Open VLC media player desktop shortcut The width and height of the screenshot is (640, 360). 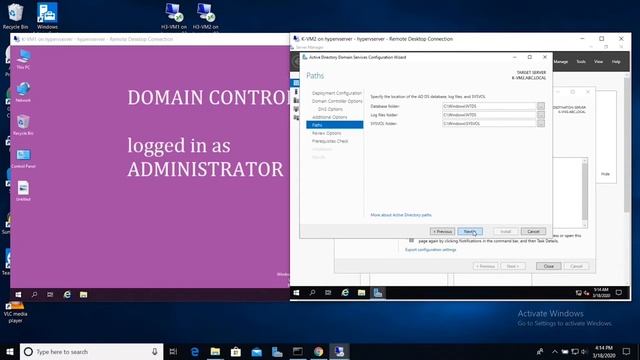click(15, 312)
